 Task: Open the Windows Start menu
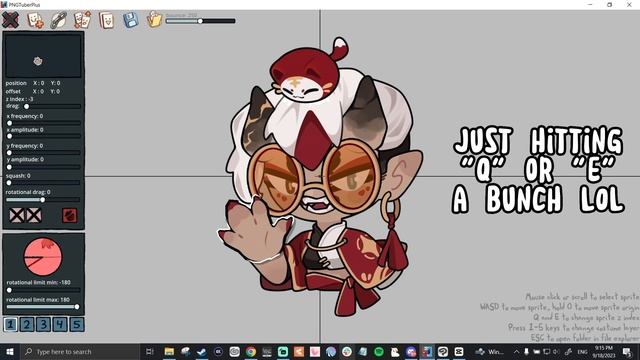10,351
